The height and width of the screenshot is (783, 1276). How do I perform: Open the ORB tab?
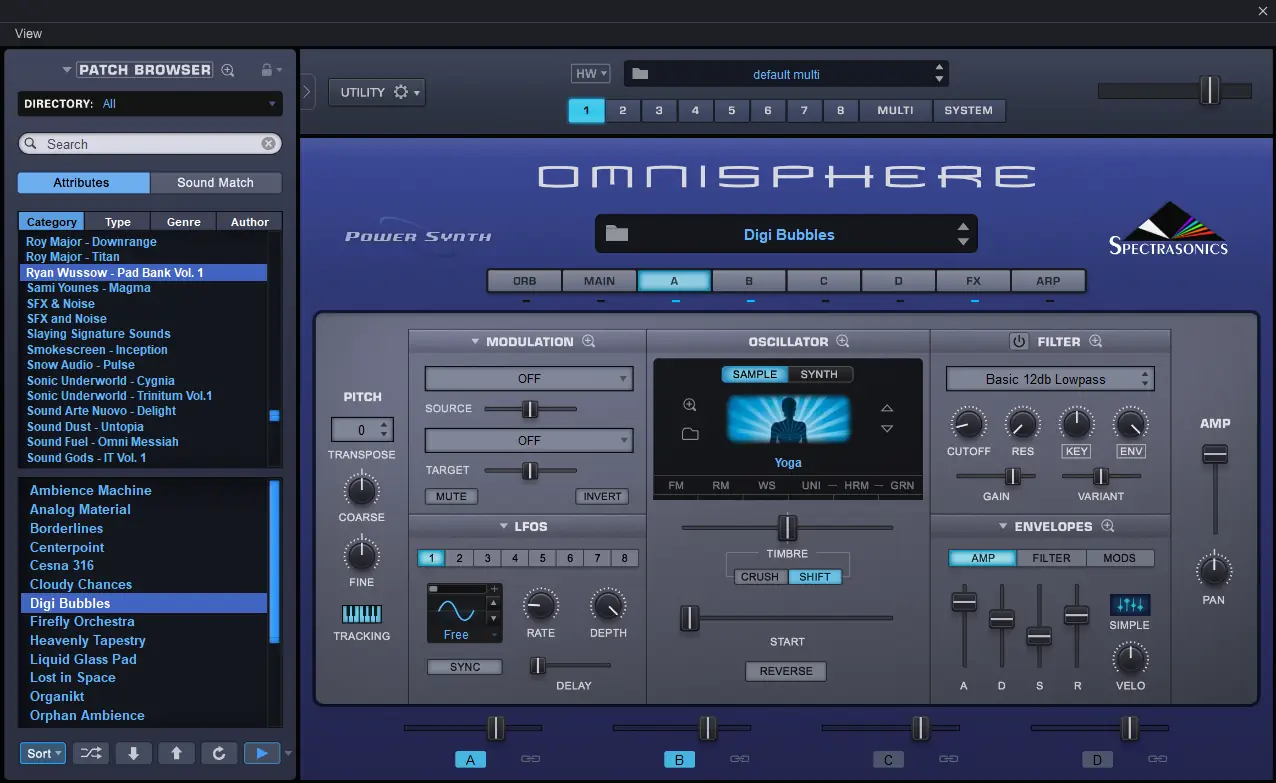coord(525,281)
